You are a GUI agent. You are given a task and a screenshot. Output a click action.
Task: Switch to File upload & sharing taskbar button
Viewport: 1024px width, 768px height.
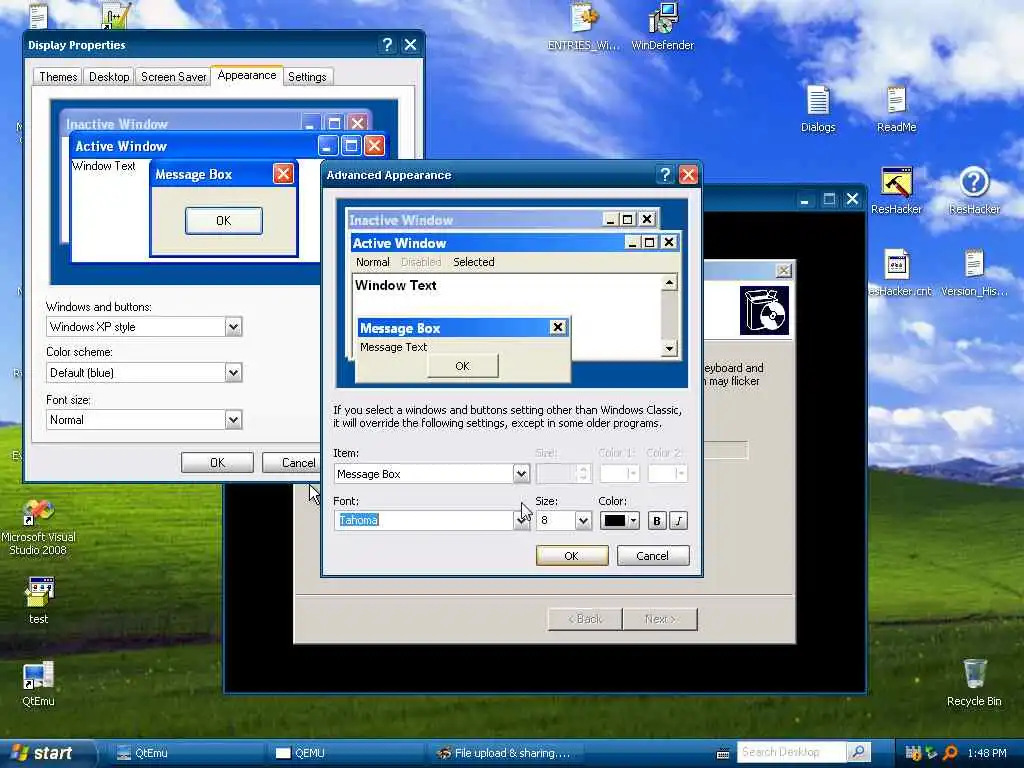(x=504, y=753)
